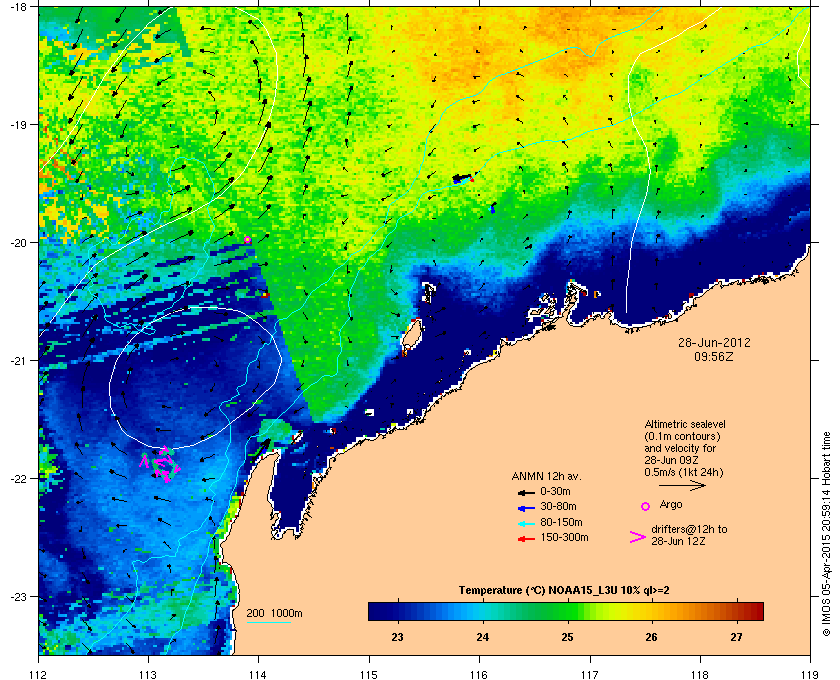Click the latitude axis label -18

point(18,6)
